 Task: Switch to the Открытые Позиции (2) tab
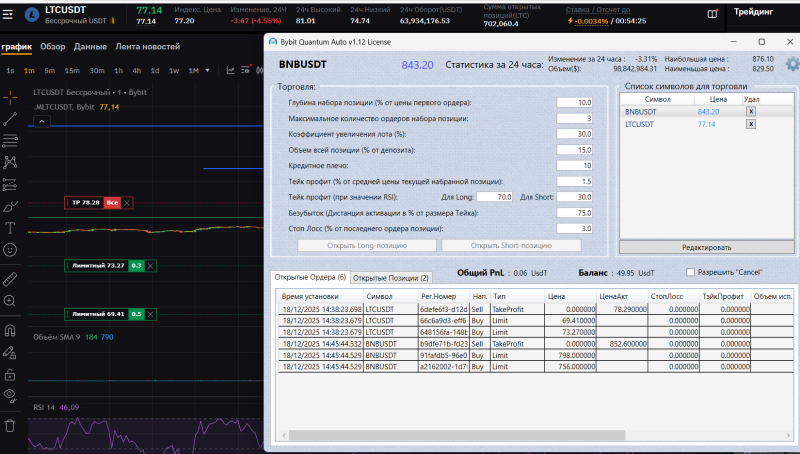(x=391, y=277)
